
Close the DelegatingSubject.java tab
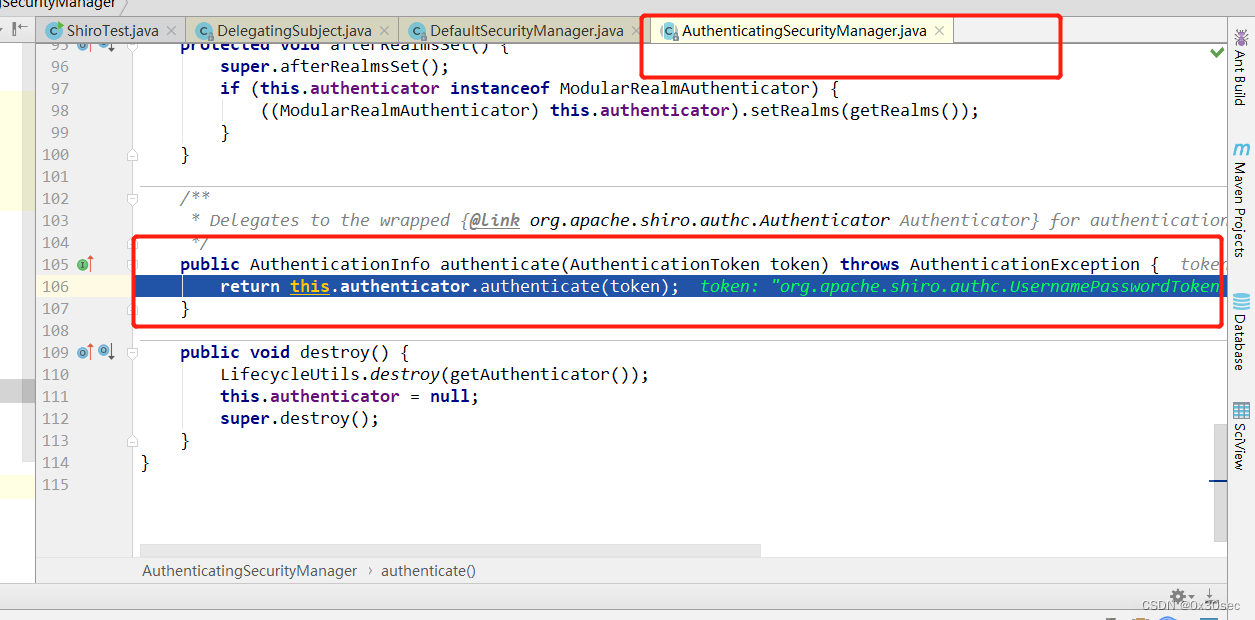[383, 31]
